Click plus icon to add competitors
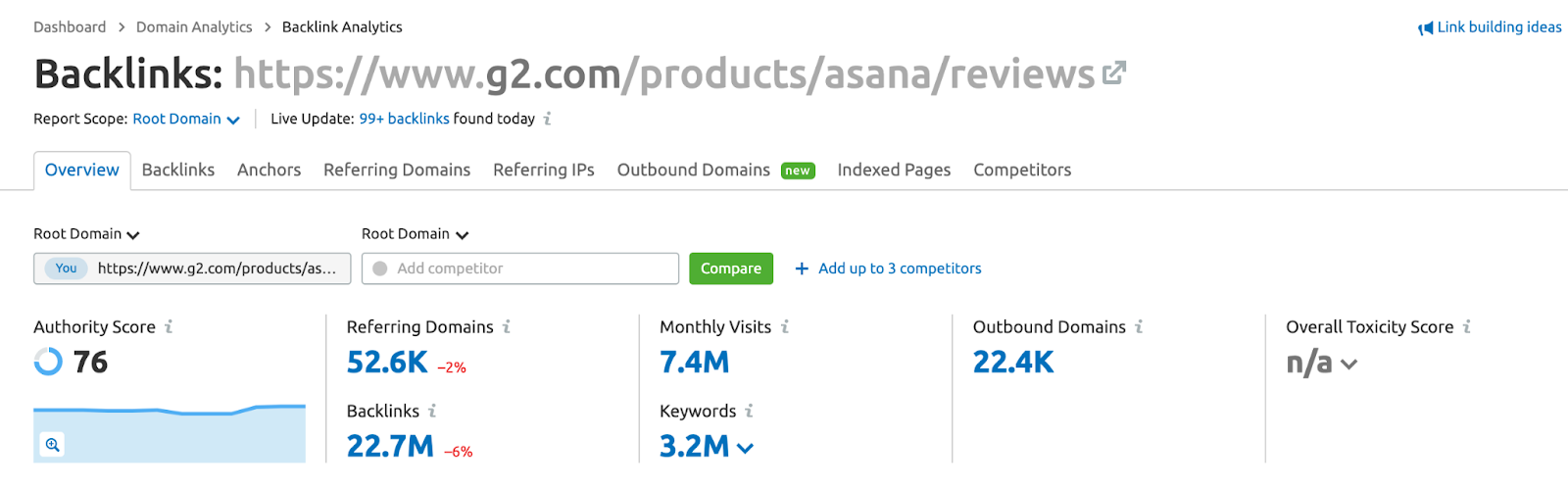This screenshot has width=1568, height=490. click(802, 269)
